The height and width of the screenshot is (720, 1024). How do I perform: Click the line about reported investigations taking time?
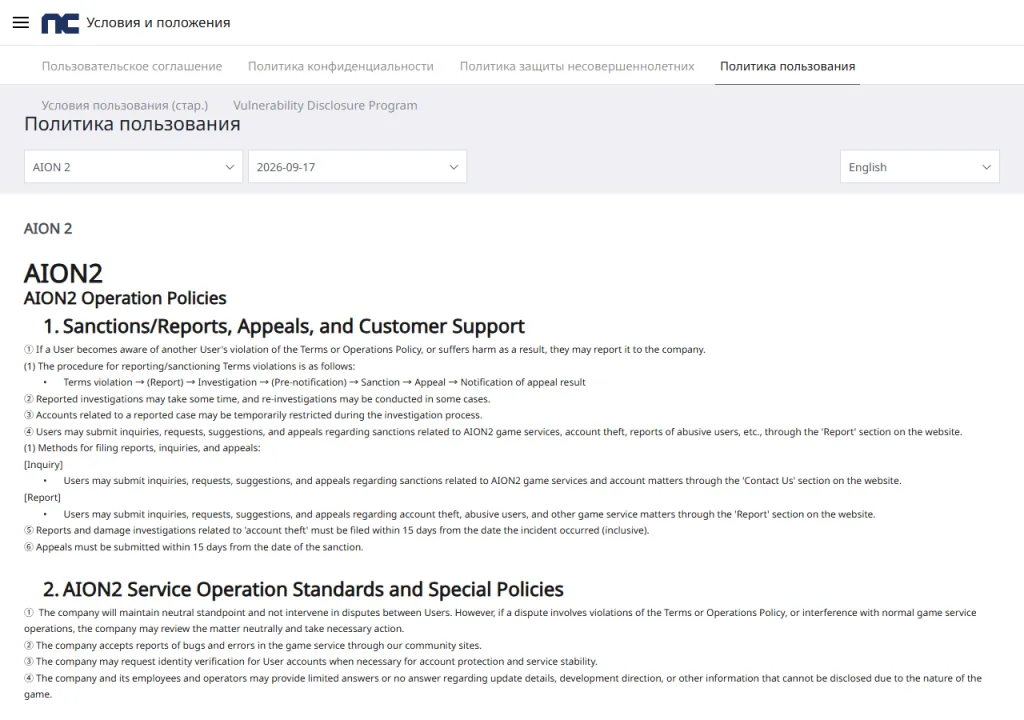[257, 399]
